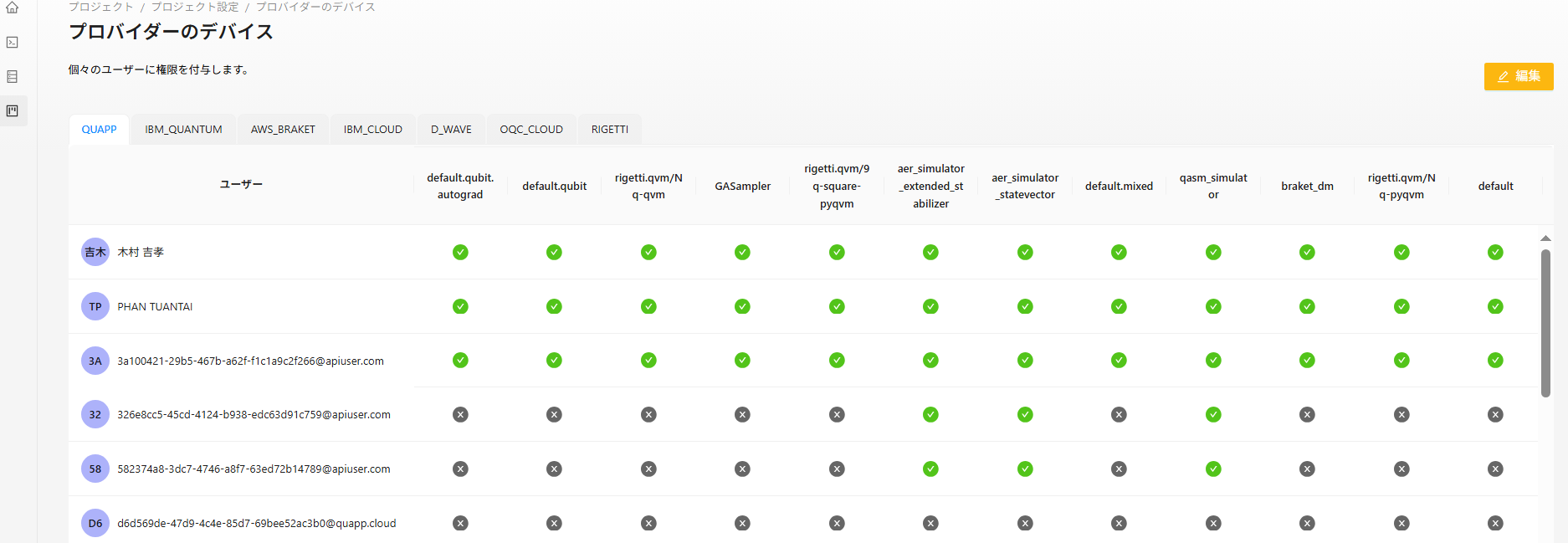This screenshot has width=1568, height=543.
Task: Click the vertical scrollbar thumb
Action: point(1545,322)
